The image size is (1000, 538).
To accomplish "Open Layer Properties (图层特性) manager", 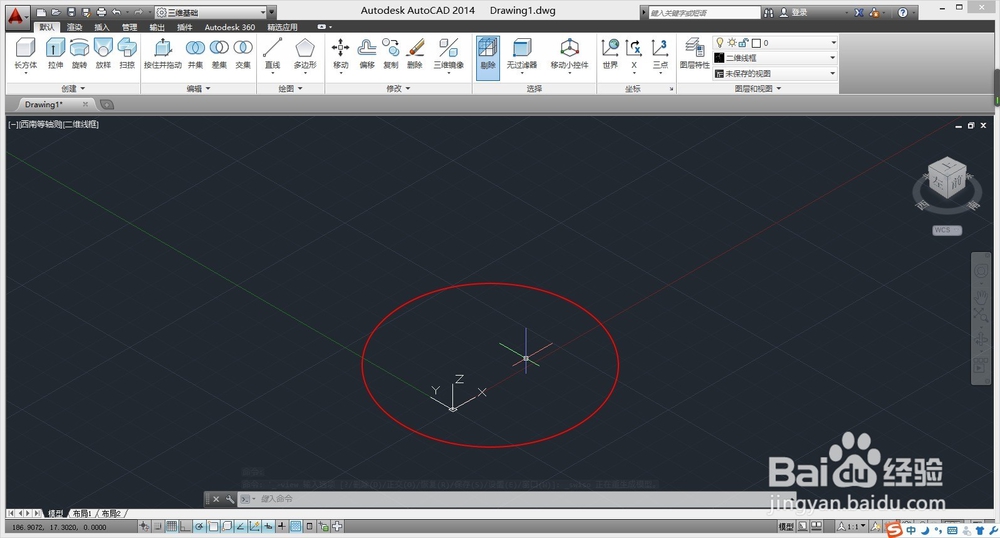I will [x=694, y=54].
